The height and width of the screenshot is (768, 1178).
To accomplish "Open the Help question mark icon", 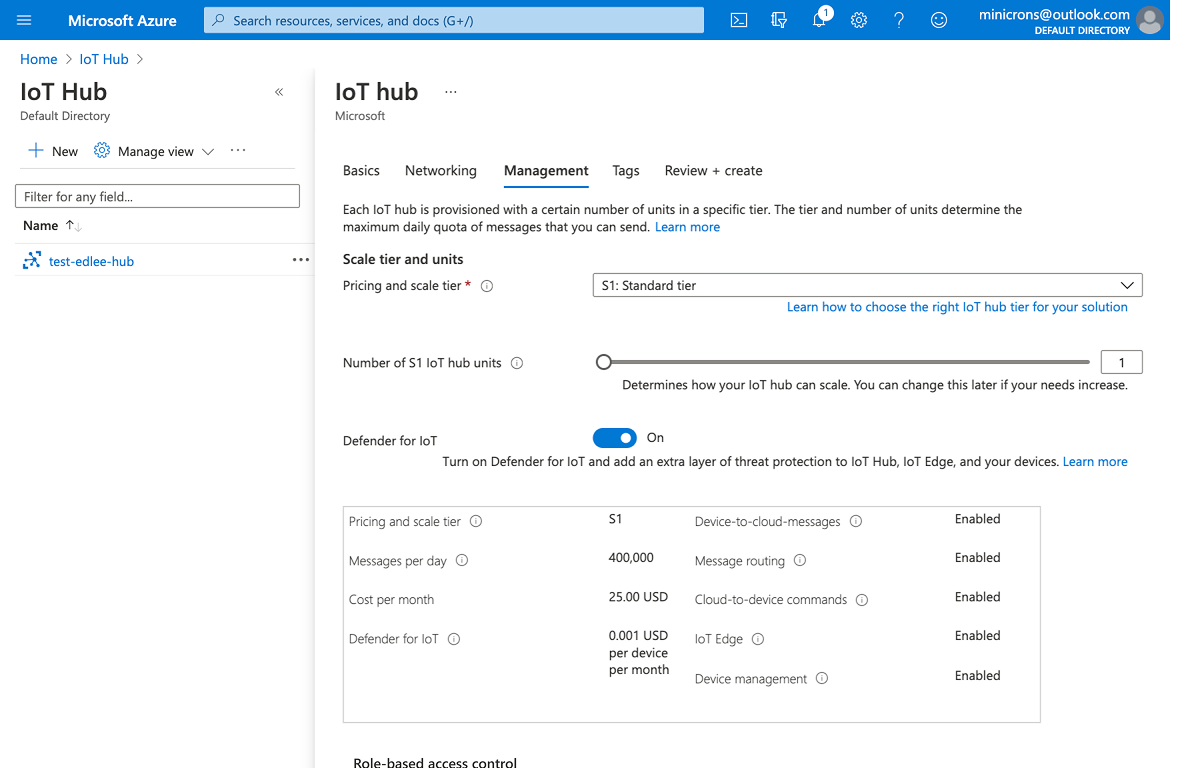I will tap(899, 20).
